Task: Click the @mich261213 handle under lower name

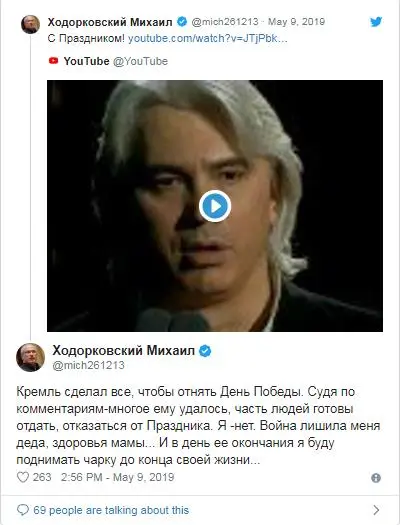Action: 89,365
